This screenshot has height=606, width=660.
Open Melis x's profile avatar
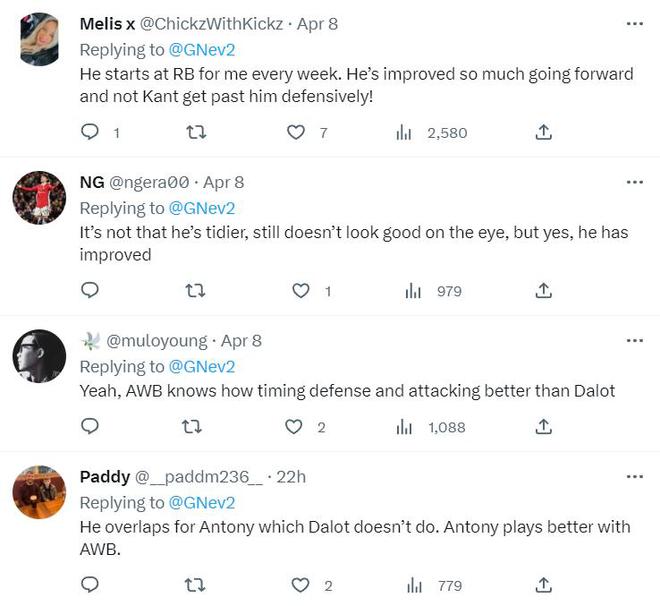[40, 40]
